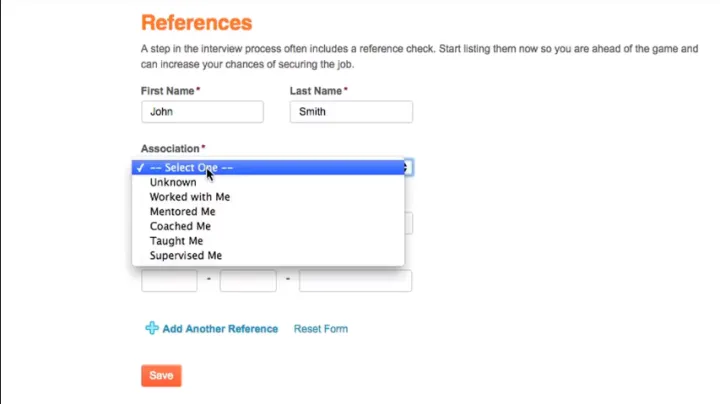720x404 pixels.
Task: Choose 'Coached Me' from the list
Action: click(179, 226)
